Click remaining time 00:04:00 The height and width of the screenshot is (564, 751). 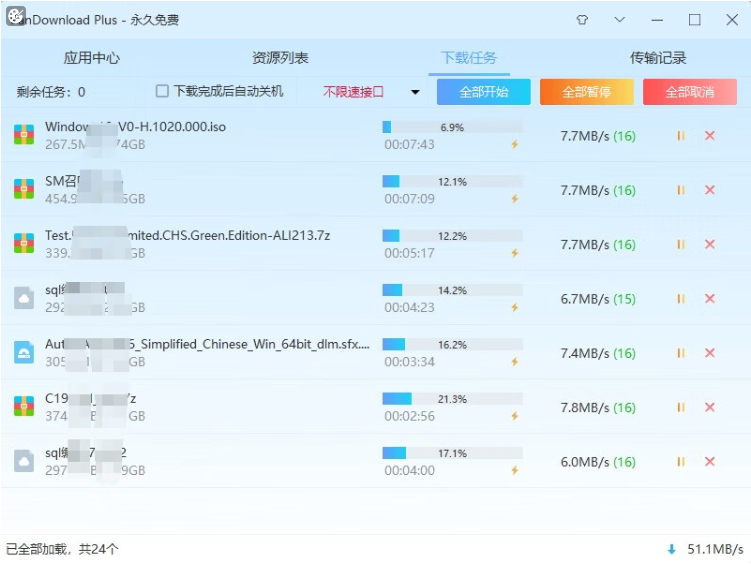409,470
